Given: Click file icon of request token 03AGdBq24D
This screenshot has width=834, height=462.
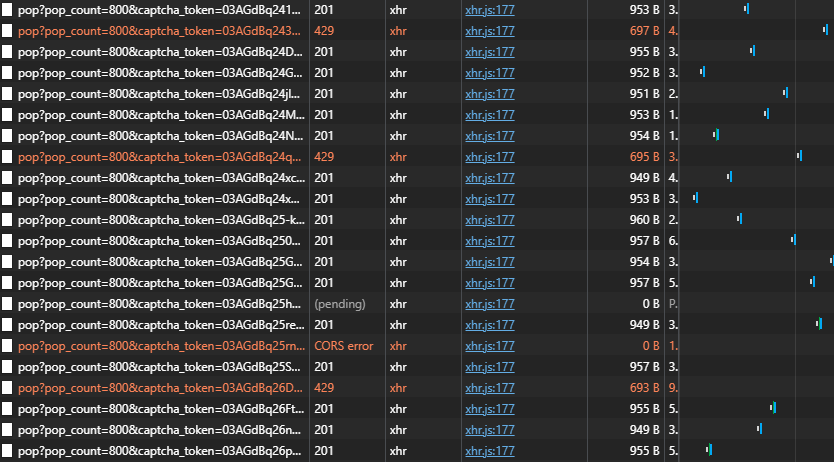Looking at the screenshot, I should tap(7, 52).
